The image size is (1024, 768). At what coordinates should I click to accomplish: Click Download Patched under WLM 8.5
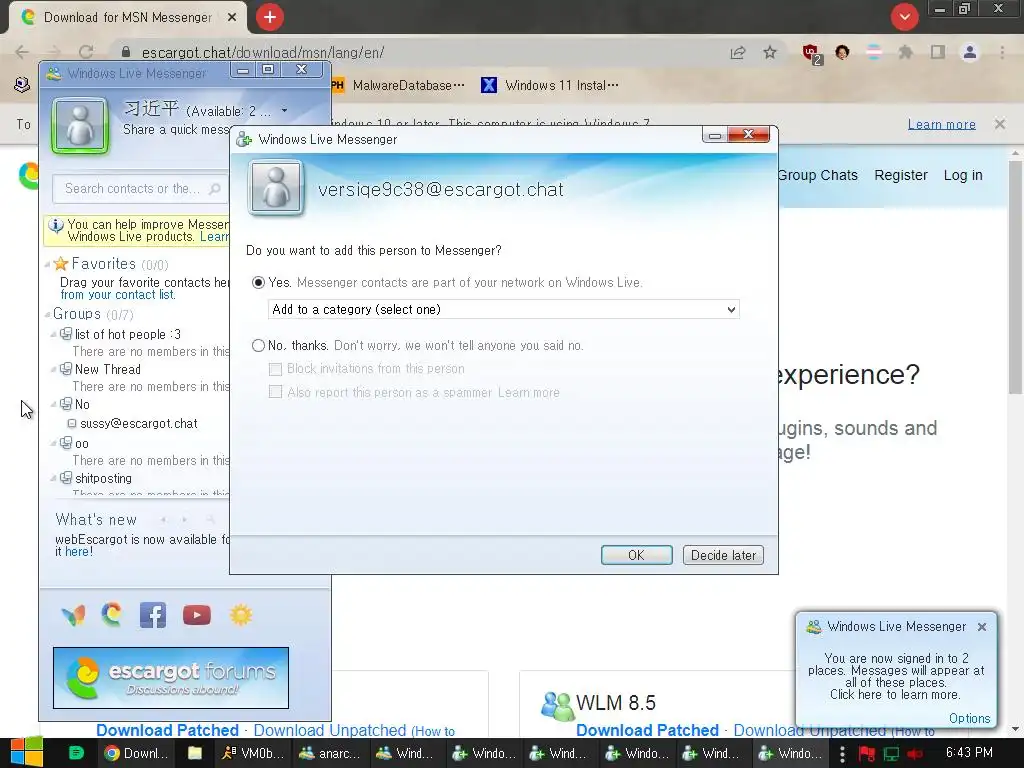647,730
